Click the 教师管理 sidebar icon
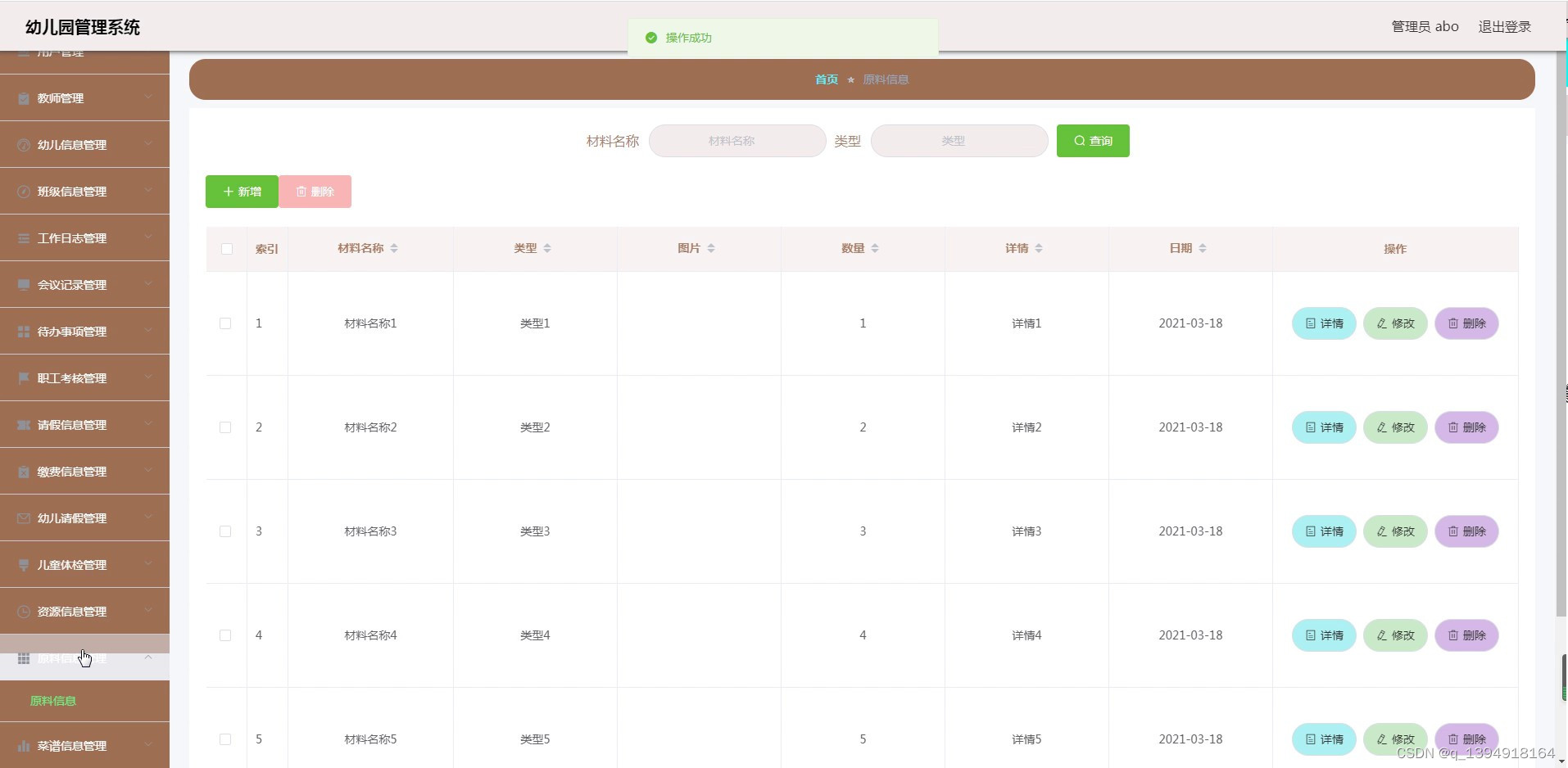This screenshot has width=1568, height=768. (x=24, y=98)
